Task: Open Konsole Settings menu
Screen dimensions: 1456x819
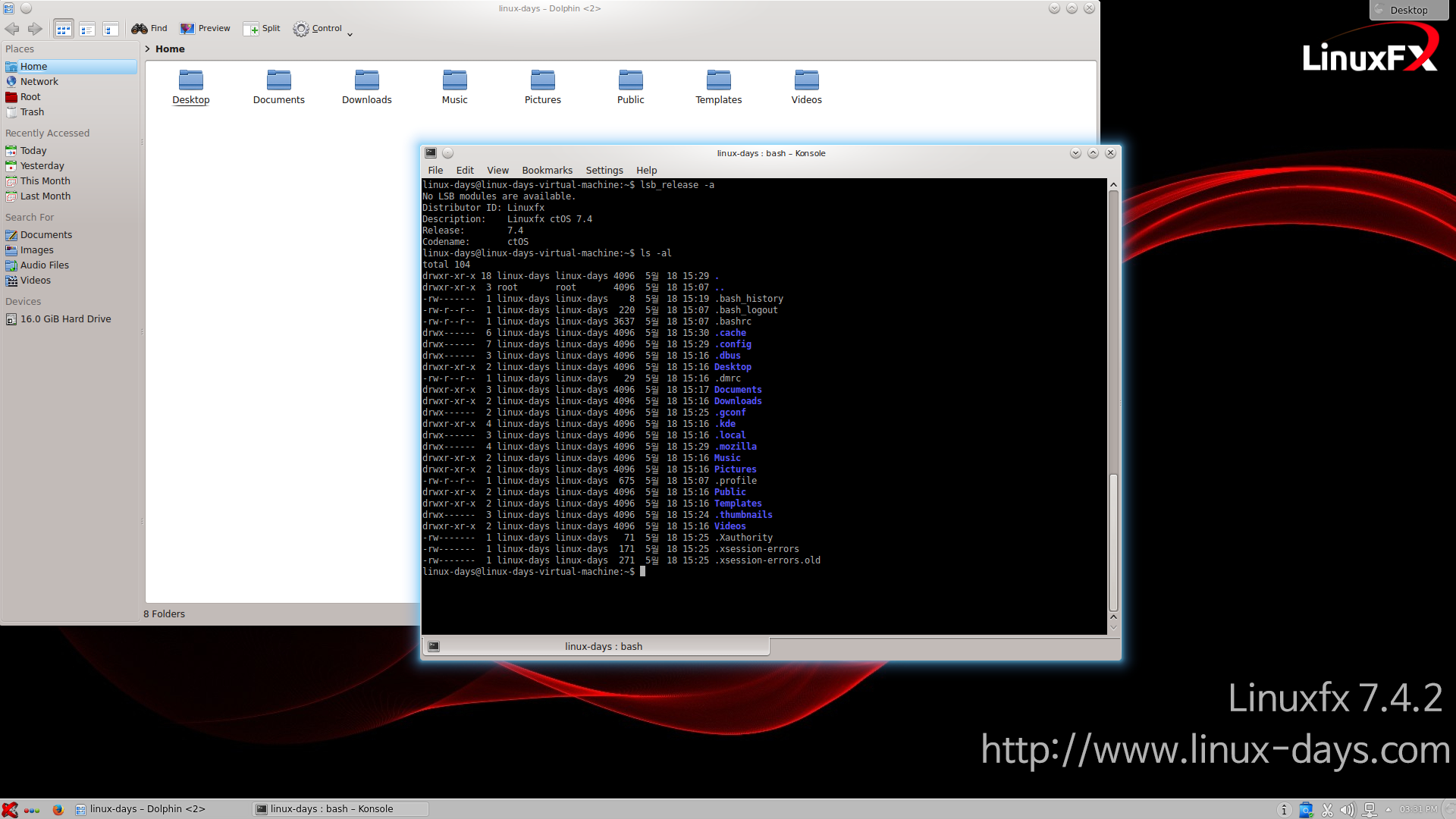Action: 604,171
